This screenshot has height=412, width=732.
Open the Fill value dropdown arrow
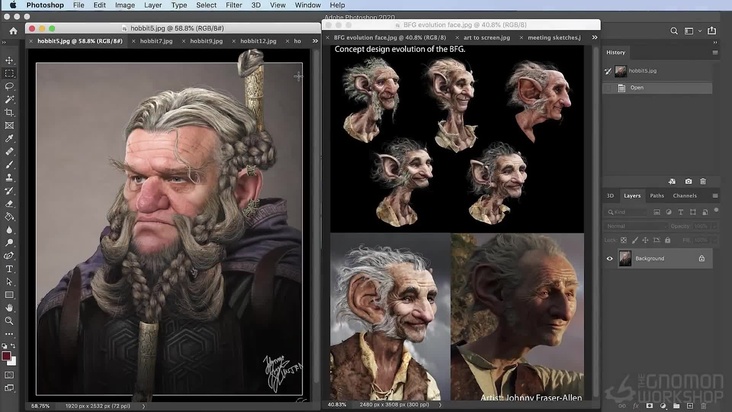click(x=712, y=240)
